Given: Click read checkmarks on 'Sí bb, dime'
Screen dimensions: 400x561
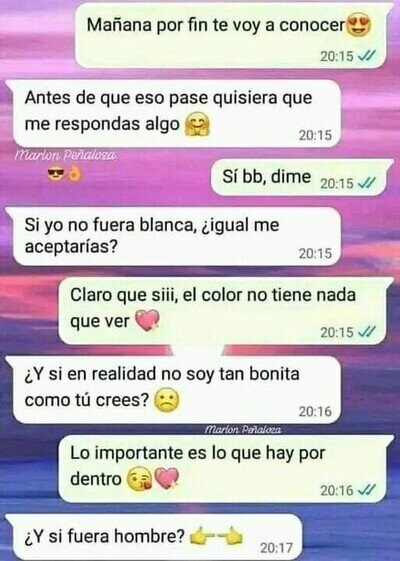Looking at the screenshot, I should [x=367, y=183].
